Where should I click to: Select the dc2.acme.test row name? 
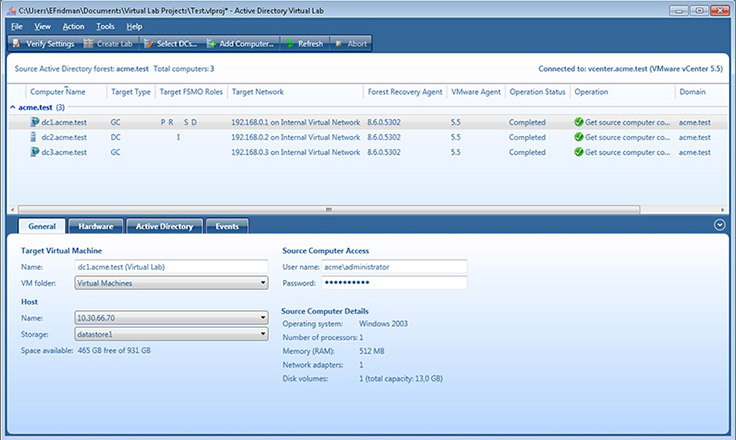tap(64, 137)
